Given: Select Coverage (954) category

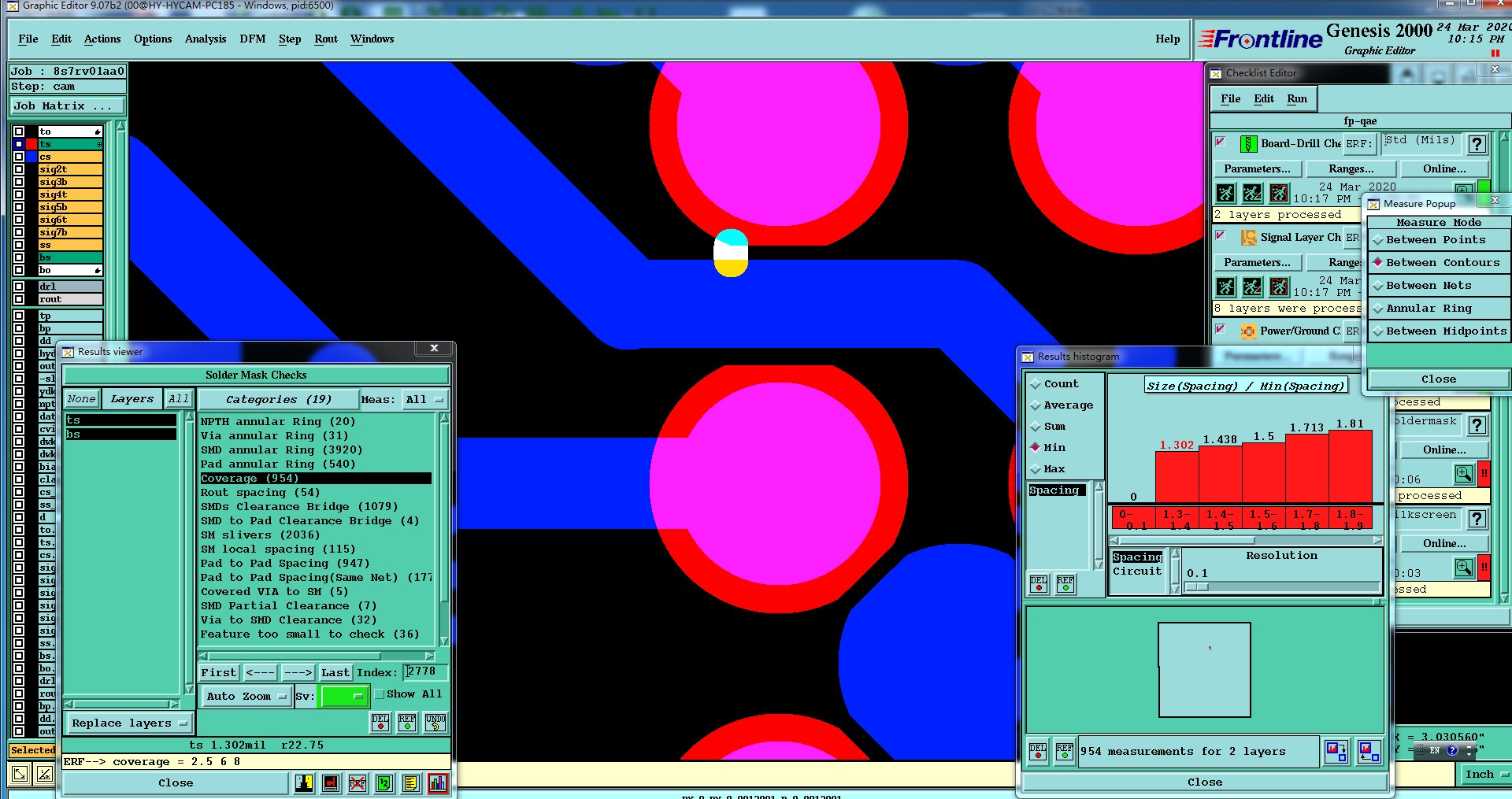Looking at the screenshot, I should click(x=315, y=478).
